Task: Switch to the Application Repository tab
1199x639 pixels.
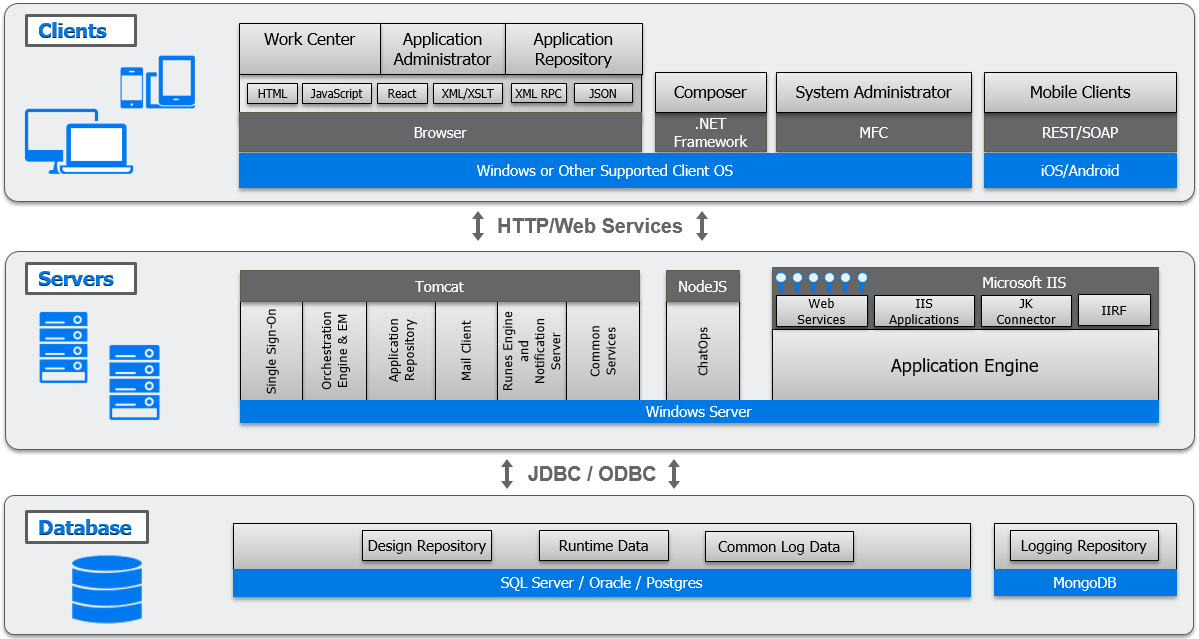Action: [x=574, y=48]
